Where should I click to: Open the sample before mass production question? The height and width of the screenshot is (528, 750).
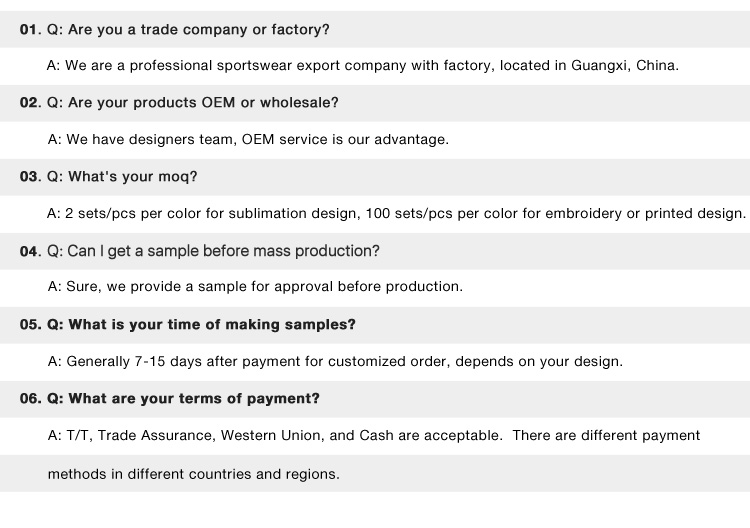click(213, 251)
